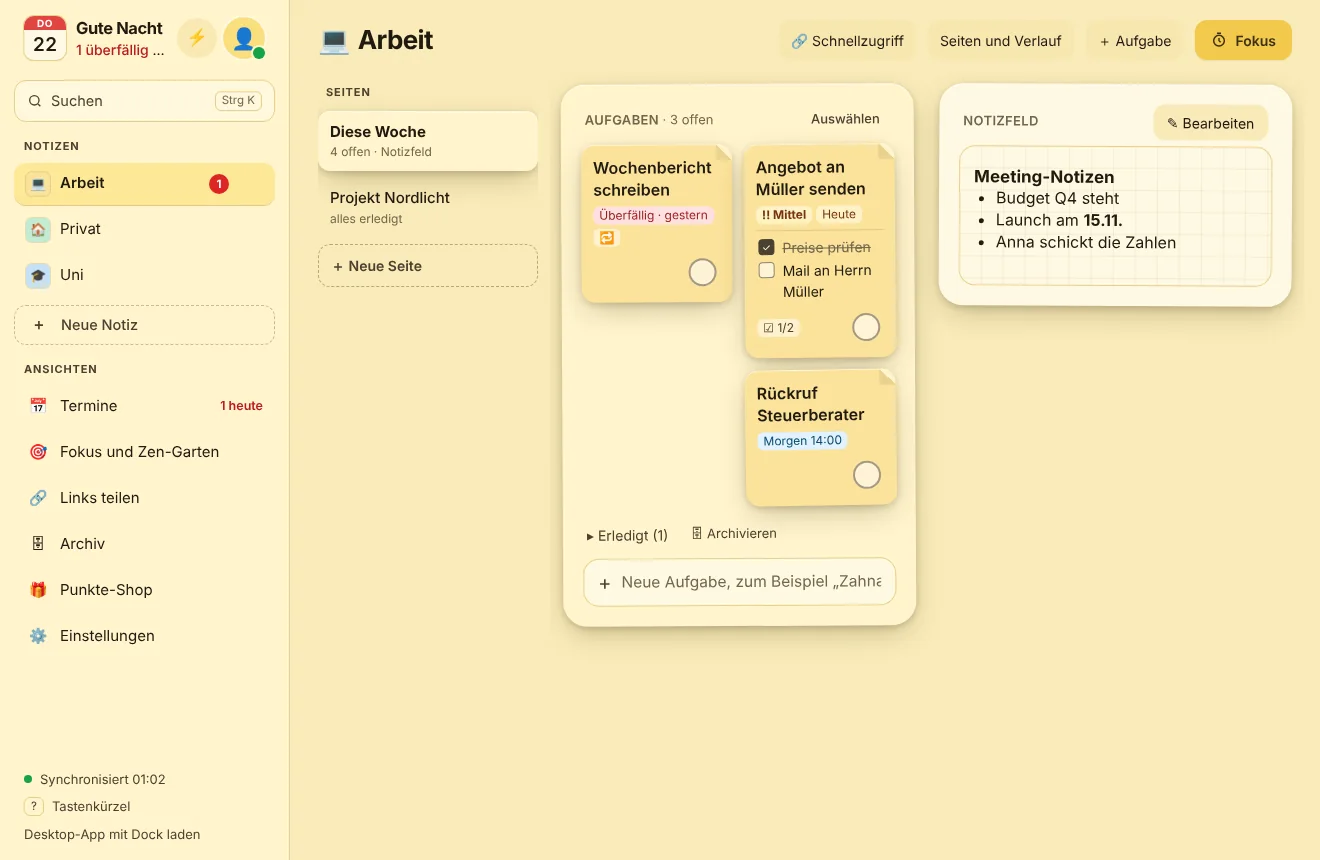
Task: Click Bearbeiten on the Notizfeld
Action: pyautogui.click(x=1210, y=124)
